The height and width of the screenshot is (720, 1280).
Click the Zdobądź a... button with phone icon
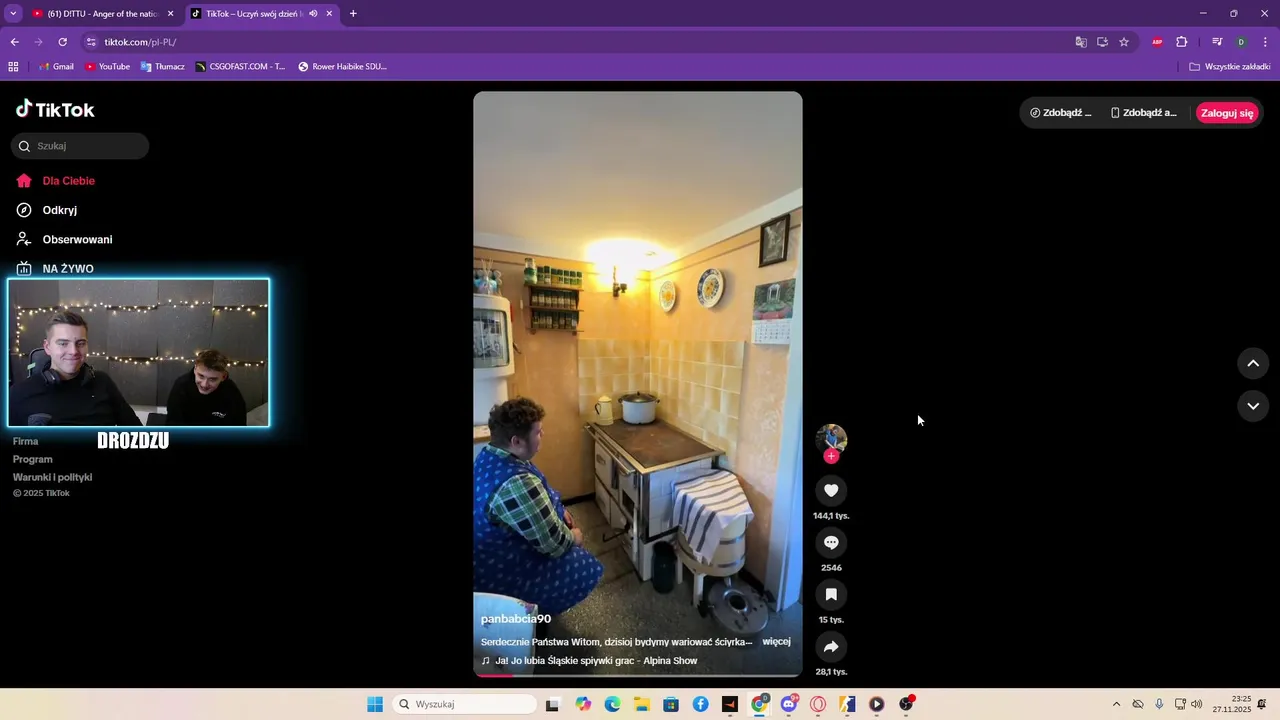click(1144, 113)
